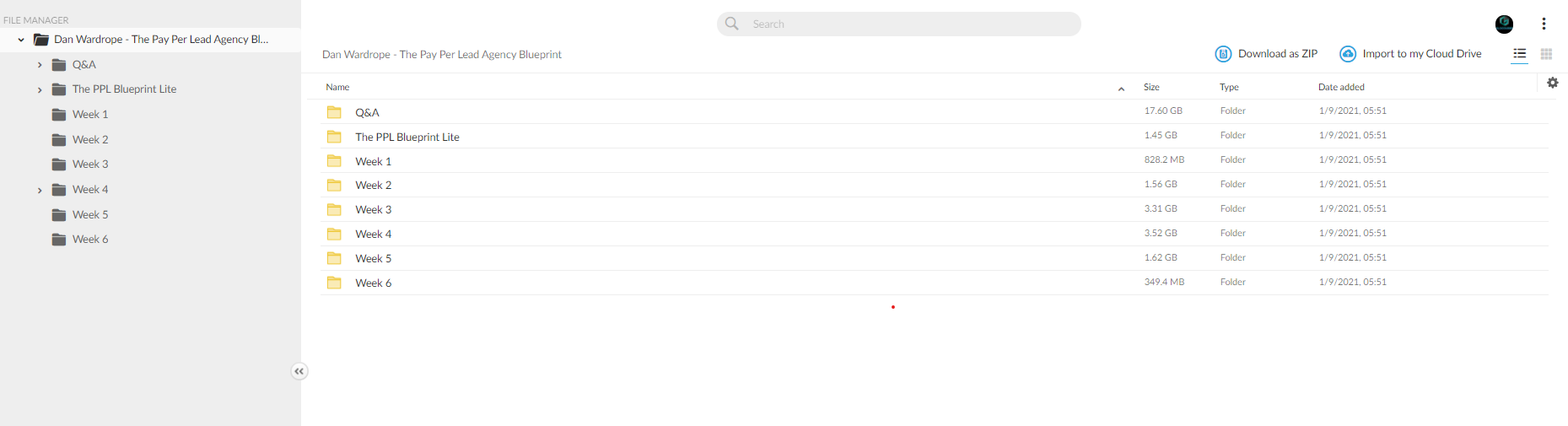Expand Week 4 in sidebar tree
The width and height of the screenshot is (1568, 426).
40,190
